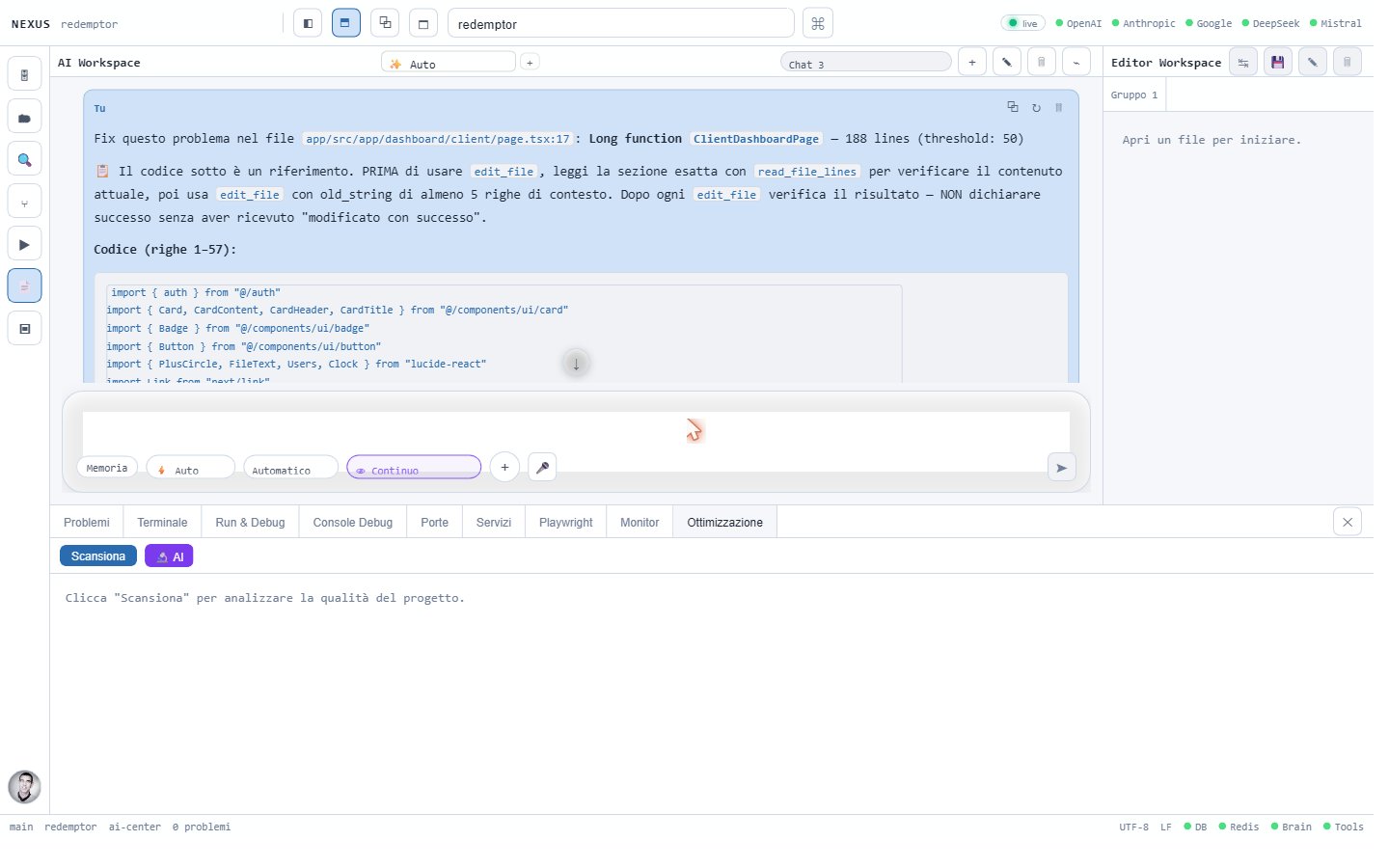Click the attachment plus button in chat input
The width and height of the screenshot is (1389, 868).
[x=504, y=467]
